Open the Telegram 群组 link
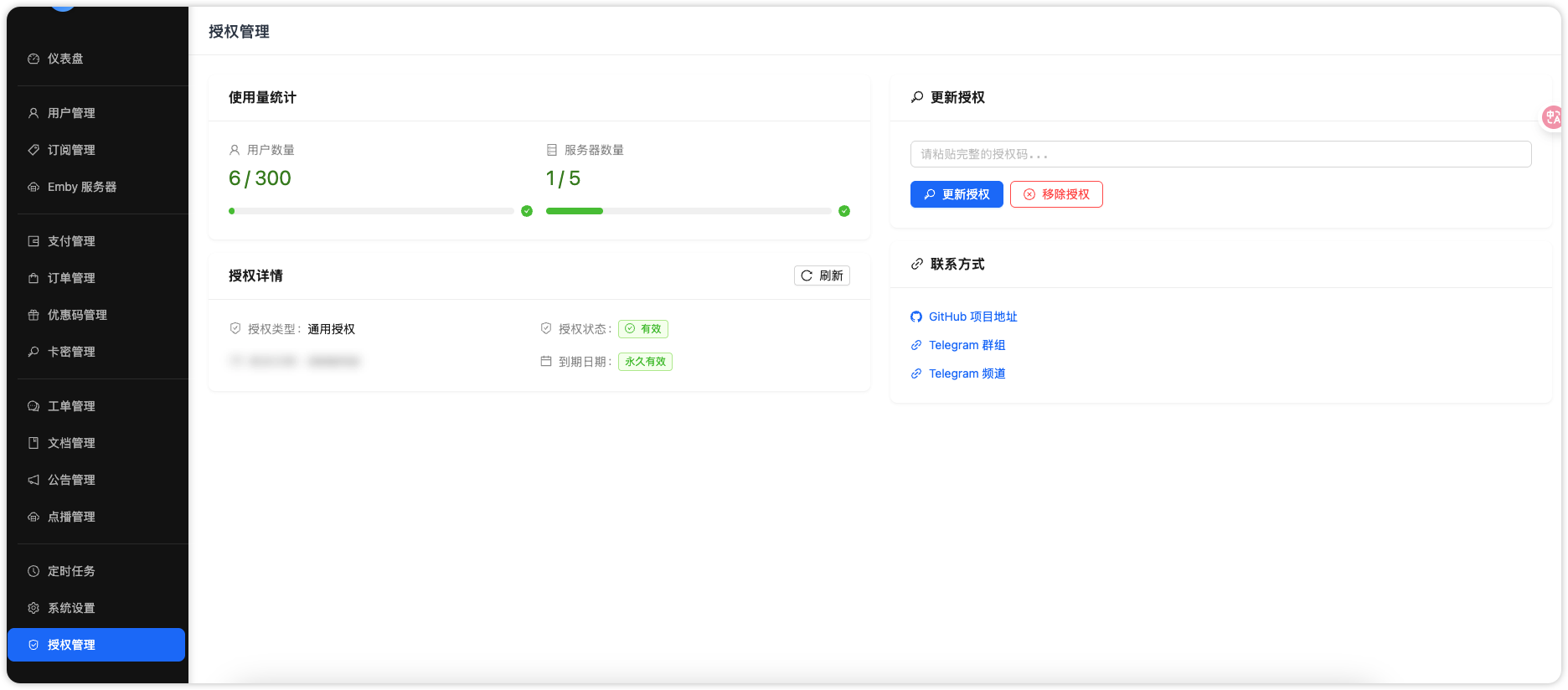Viewport: 1568px width, 690px height. click(x=967, y=345)
